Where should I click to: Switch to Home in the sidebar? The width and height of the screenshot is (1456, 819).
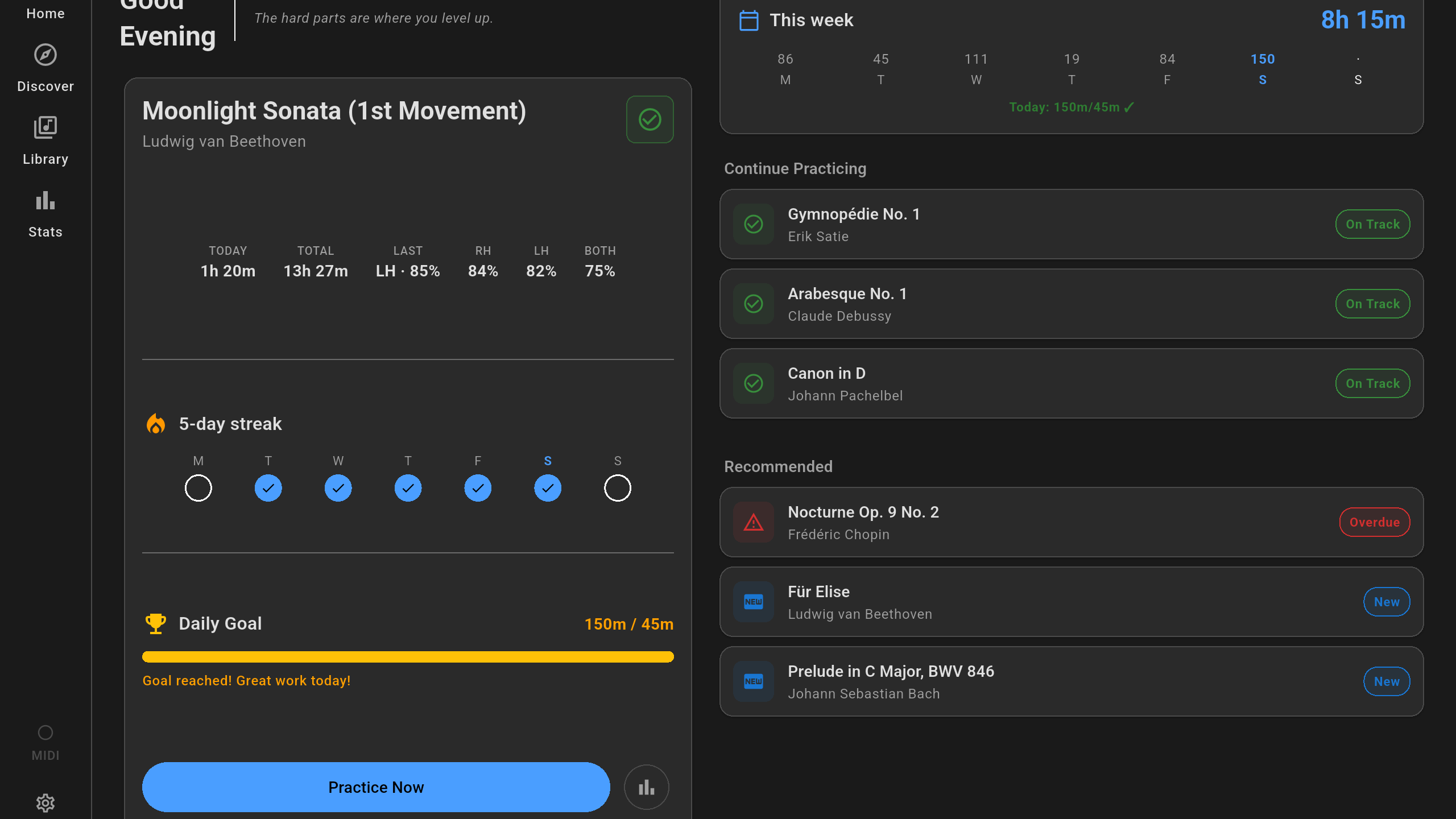[x=45, y=13]
